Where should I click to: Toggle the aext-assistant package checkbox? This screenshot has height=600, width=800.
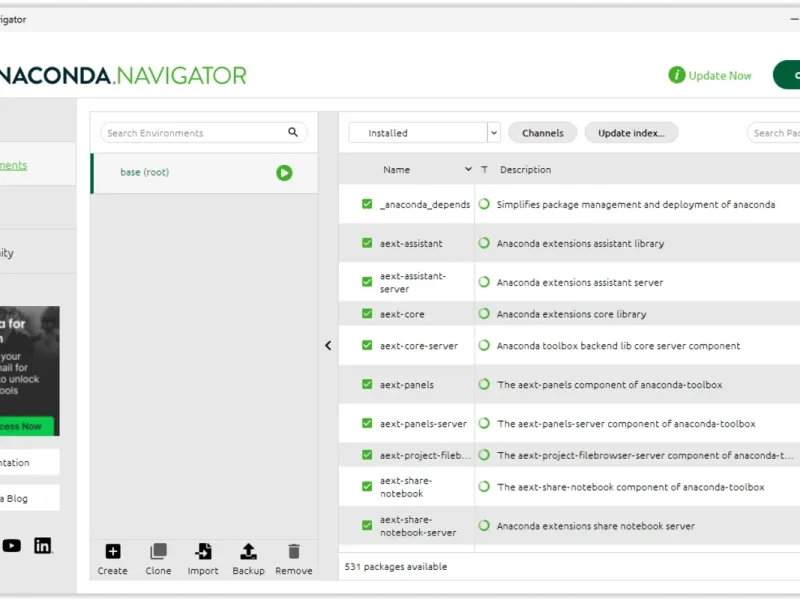pyautogui.click(x=367, y=243)
